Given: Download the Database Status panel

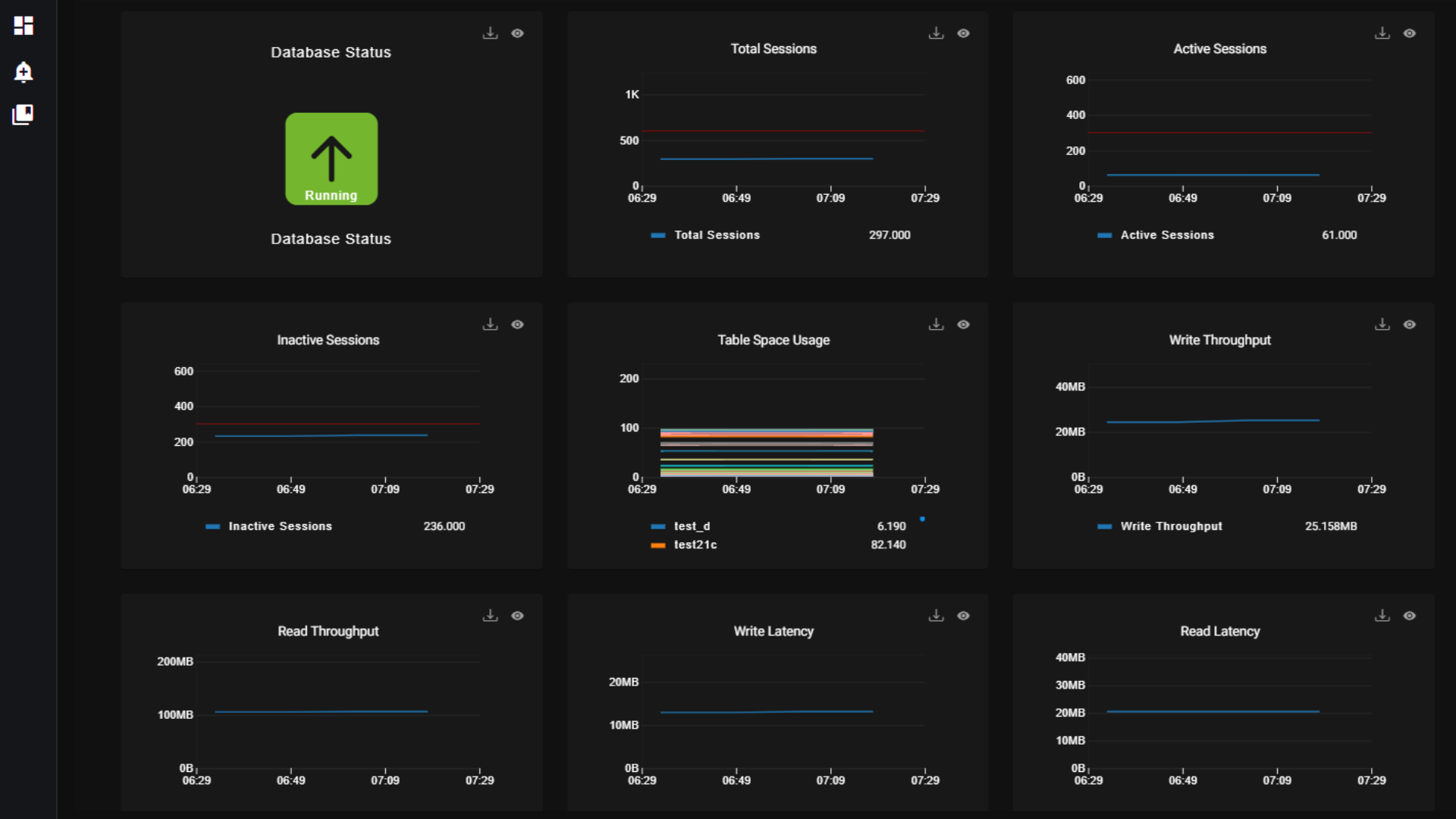Looking at the screenshot, I should [x=490, y=33].
